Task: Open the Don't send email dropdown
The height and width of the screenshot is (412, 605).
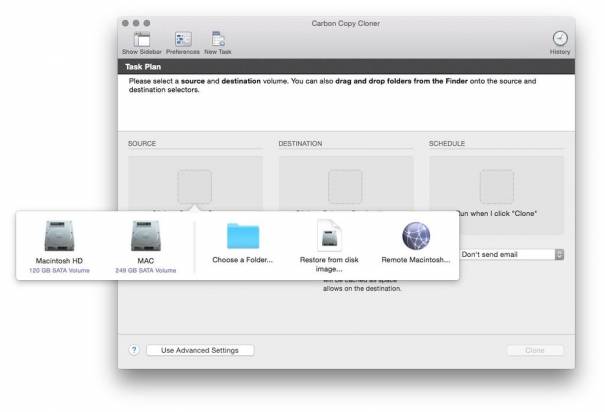Action: [x=512, y=255]
